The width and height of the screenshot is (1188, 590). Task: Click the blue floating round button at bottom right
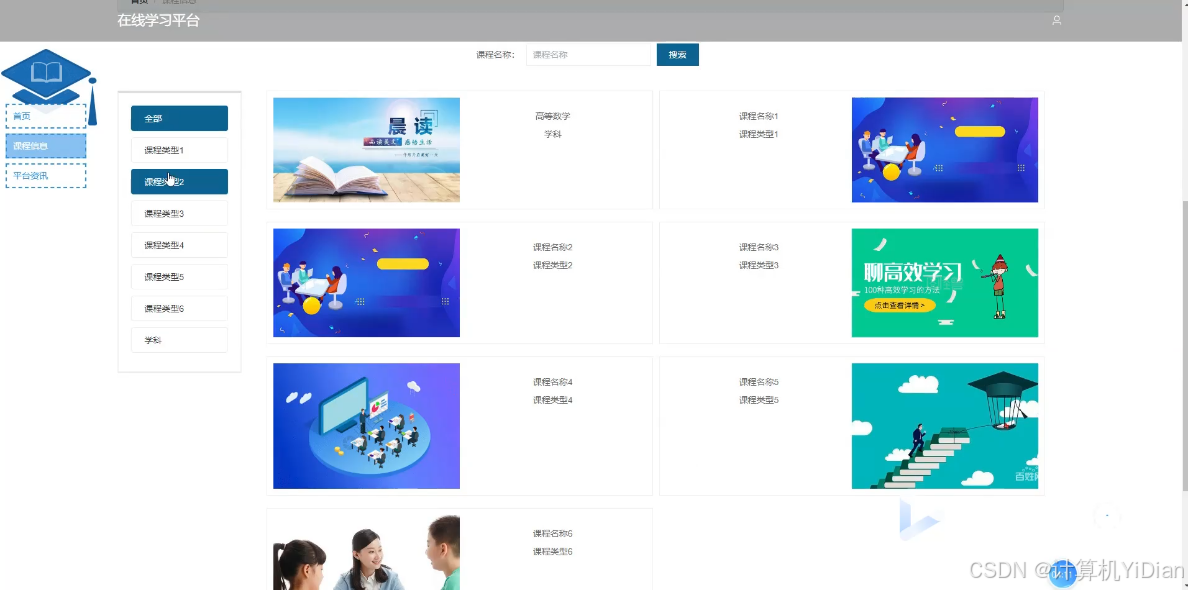pos(1063,573)
